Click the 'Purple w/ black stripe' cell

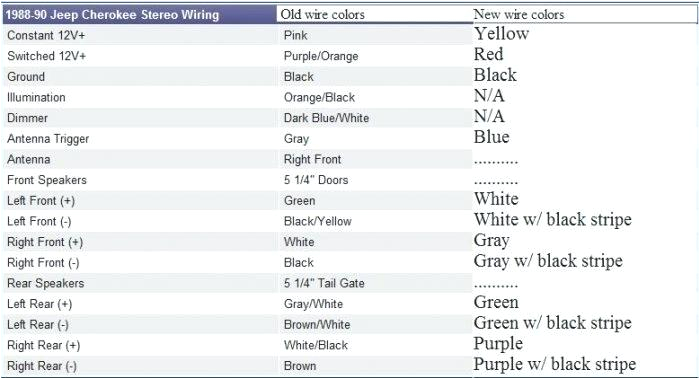555,364
